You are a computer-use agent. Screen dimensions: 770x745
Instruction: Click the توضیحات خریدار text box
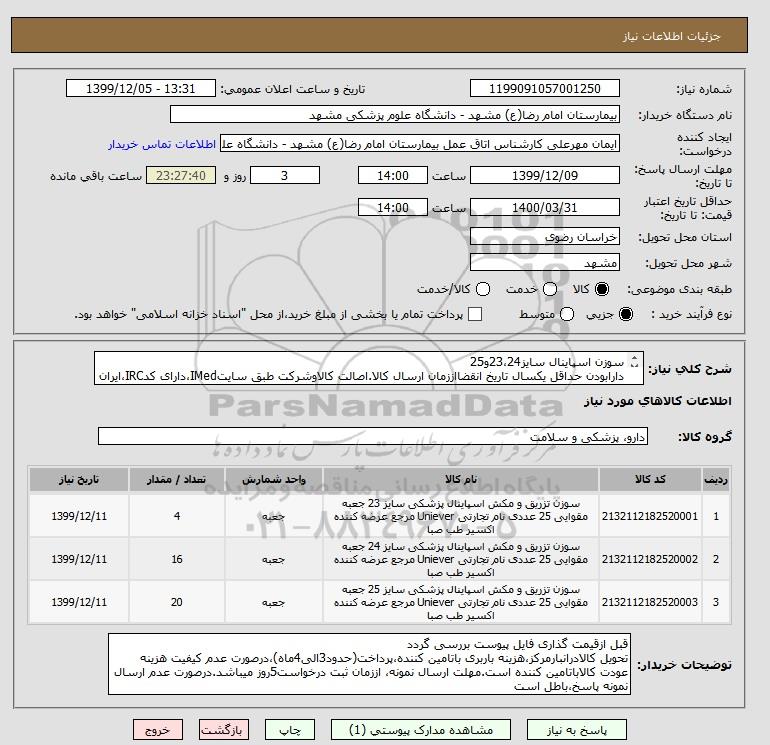369,664
